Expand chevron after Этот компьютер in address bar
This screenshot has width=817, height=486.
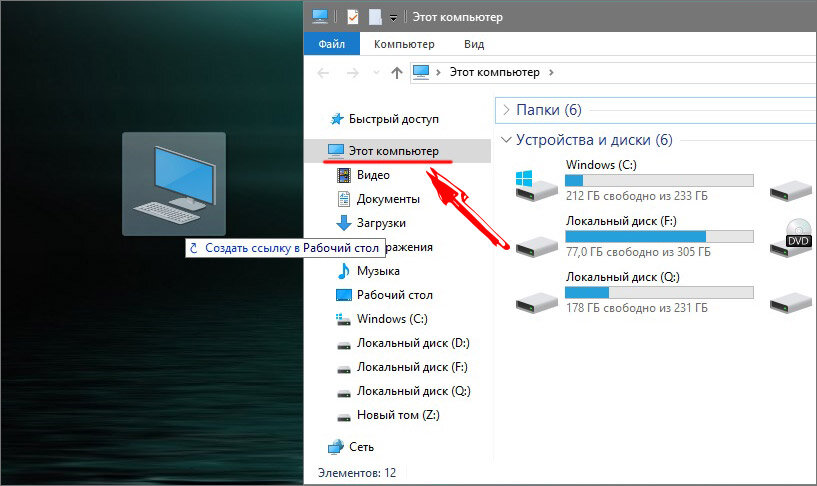coord(551,72)
